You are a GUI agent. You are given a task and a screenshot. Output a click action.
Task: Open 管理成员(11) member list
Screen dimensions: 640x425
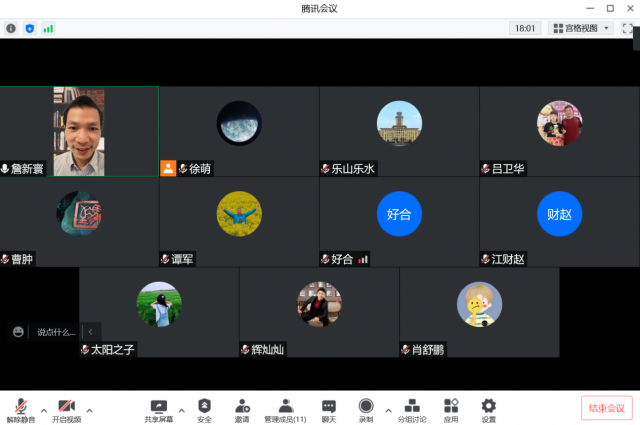[285, 408]
